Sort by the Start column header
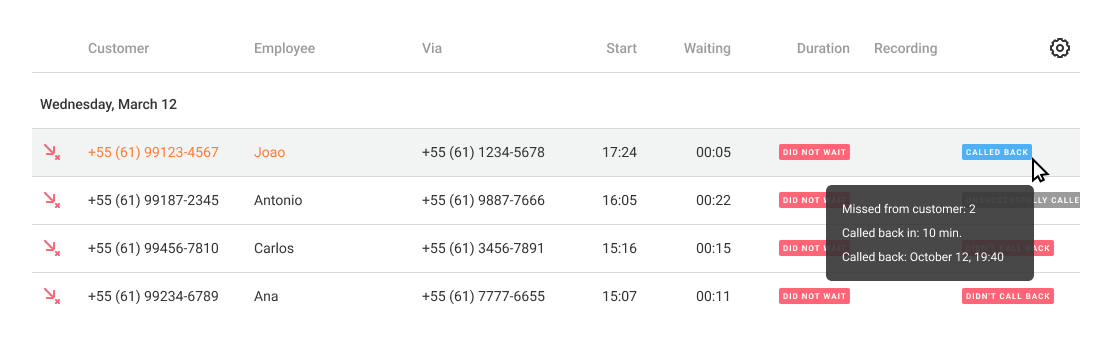Viewport: 1112px width, 360px height. pos(621,49)
